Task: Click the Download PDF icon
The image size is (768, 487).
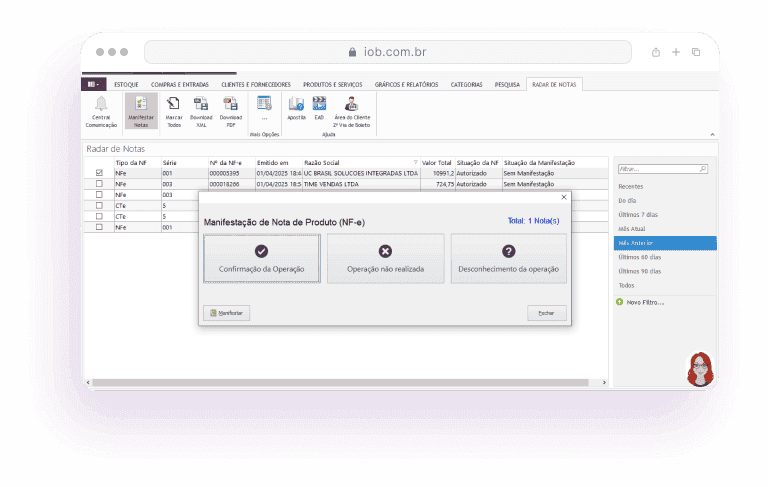Action: tap(231, 104)
